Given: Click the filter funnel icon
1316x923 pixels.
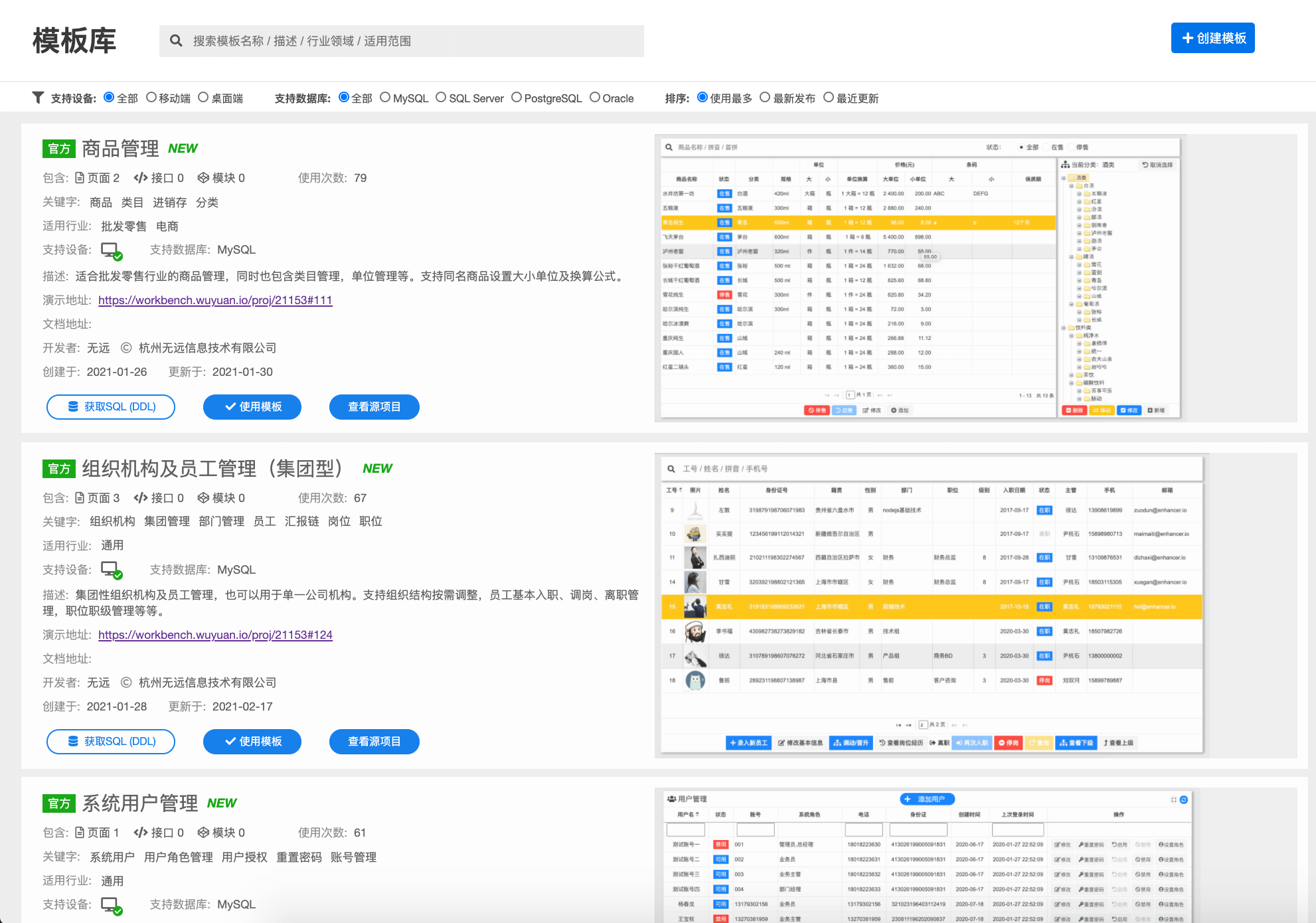Looking at the screenshot, I should coord(38,98).
